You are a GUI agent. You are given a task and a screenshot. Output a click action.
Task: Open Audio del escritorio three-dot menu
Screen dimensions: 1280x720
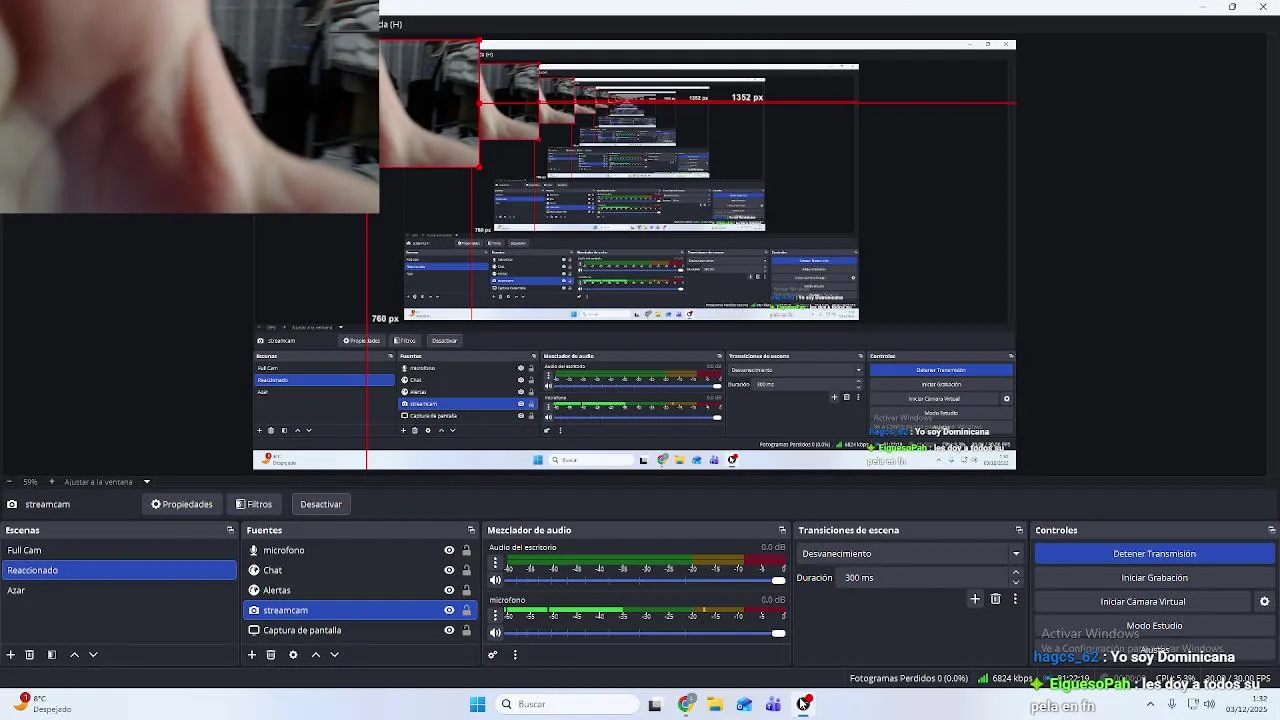tap(495, 563)
